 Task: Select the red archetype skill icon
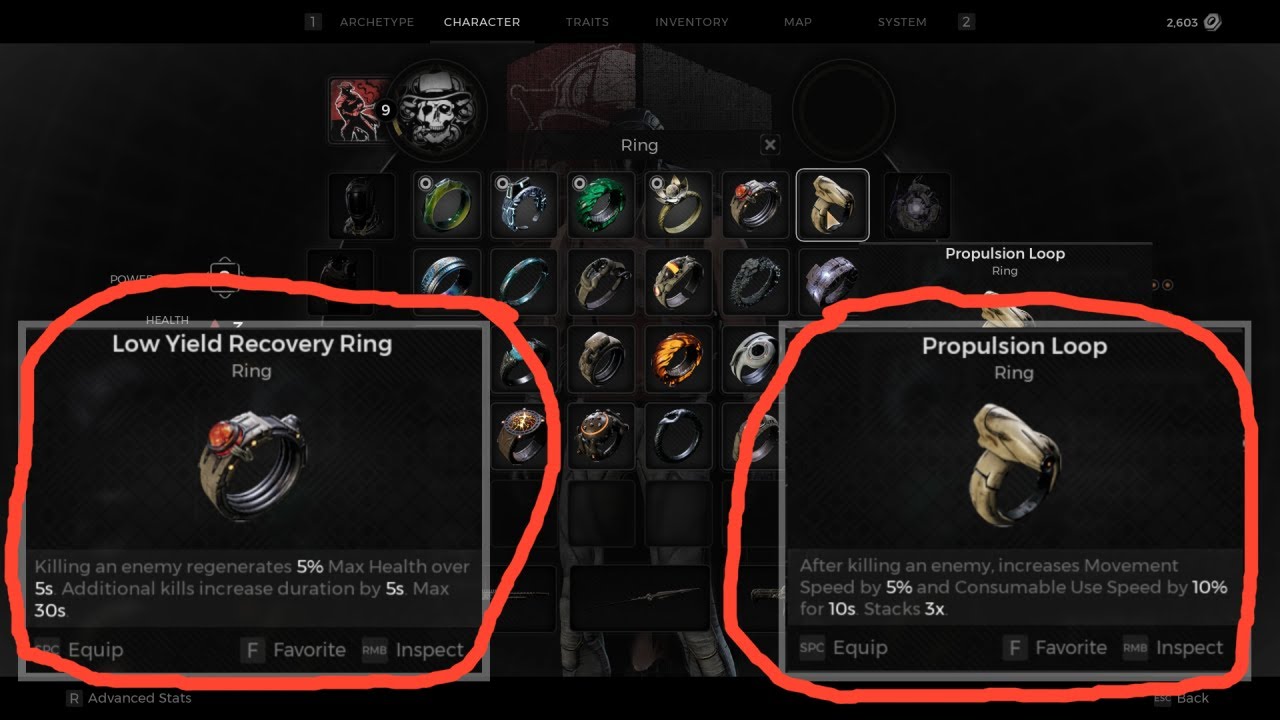coord(358,110)
